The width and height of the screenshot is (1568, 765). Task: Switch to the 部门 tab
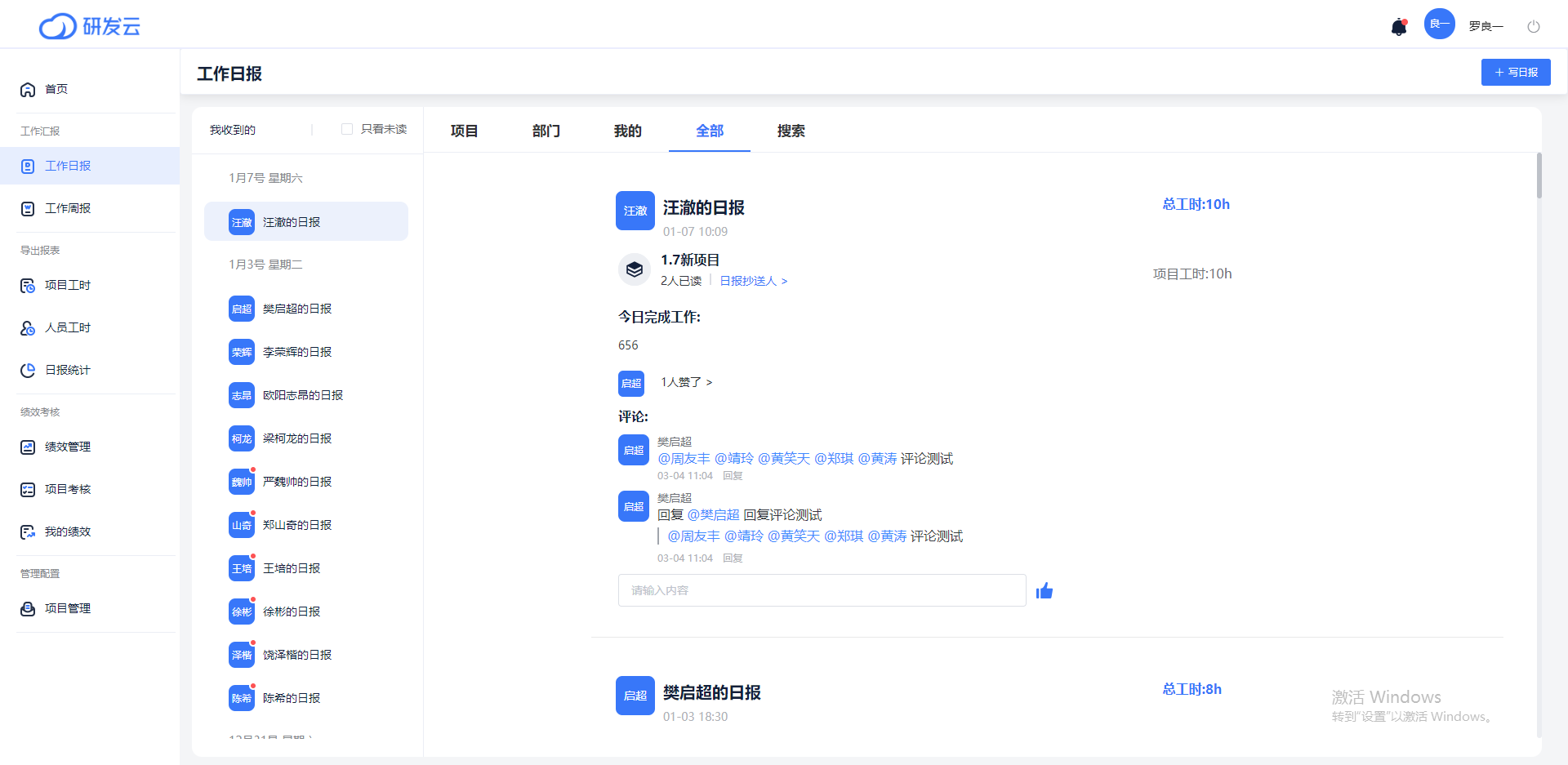(546, 131)
